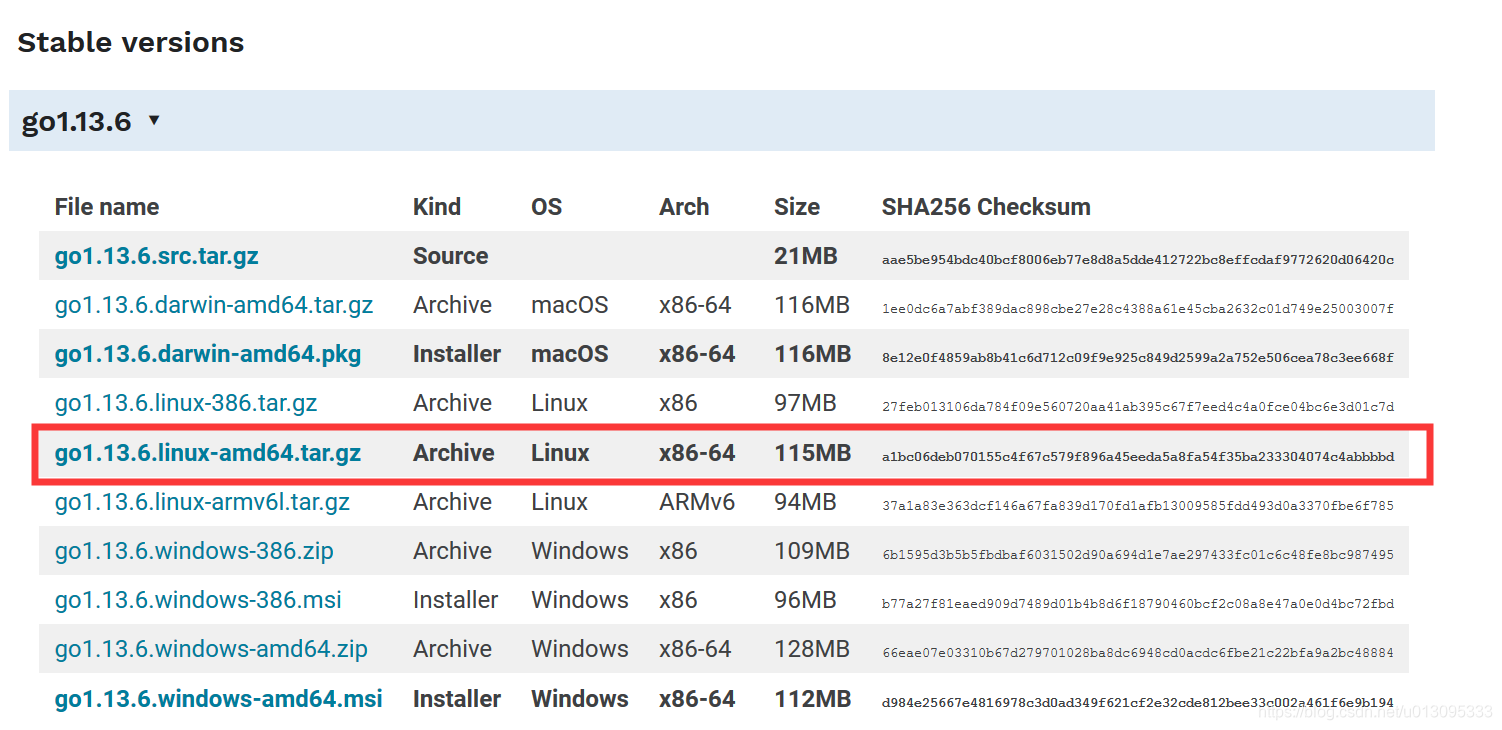The width and height of the screenshot is (1502, 730).
Task: Download go1.13.6.darwin-amd64.tar.gz archive
Action: 214,305
